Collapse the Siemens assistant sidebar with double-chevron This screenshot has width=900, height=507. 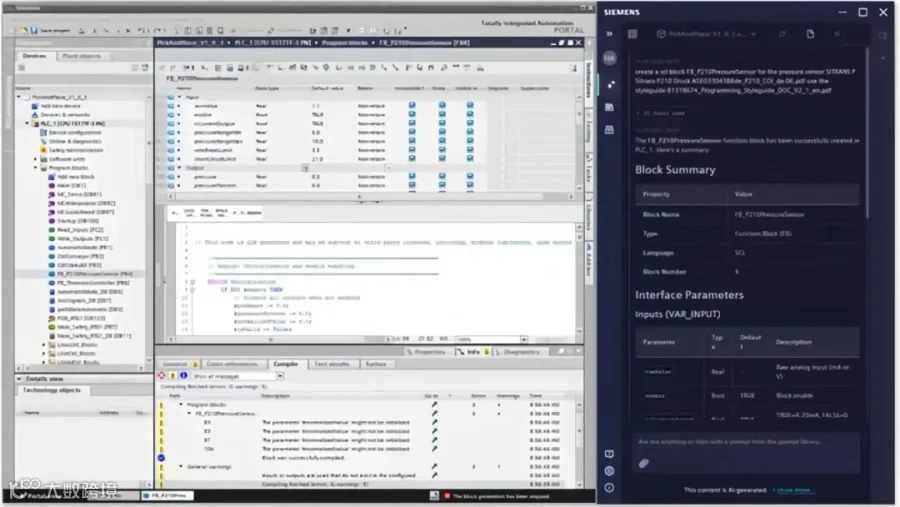tap(609, 34)
